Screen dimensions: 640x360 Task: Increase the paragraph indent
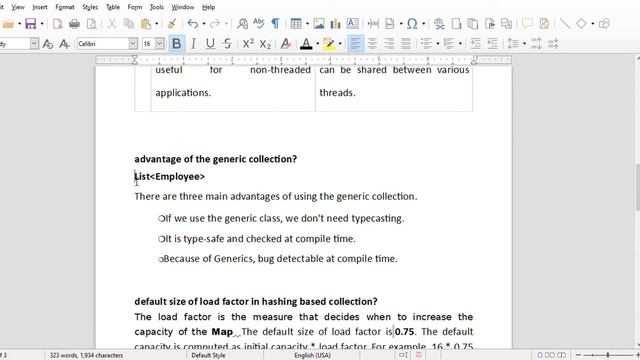(x=475, y=44)
